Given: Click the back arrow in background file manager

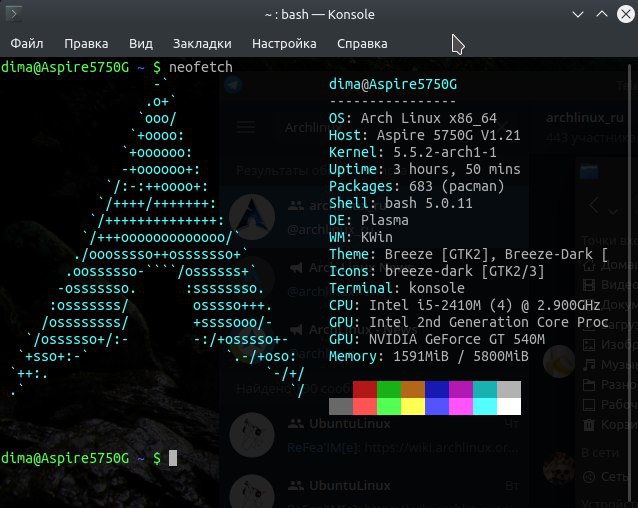Looking at the screenshot, I should point(594,205).
